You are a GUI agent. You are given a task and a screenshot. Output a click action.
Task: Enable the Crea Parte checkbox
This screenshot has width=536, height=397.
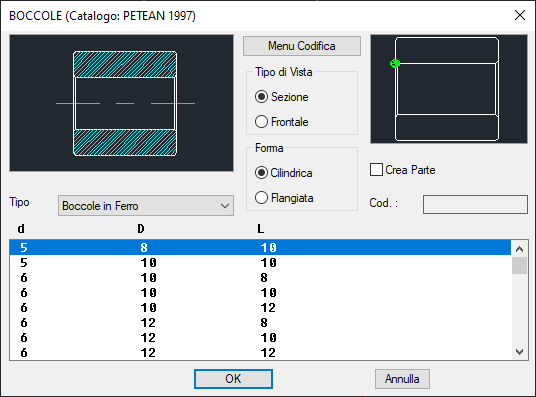[376, 170]
